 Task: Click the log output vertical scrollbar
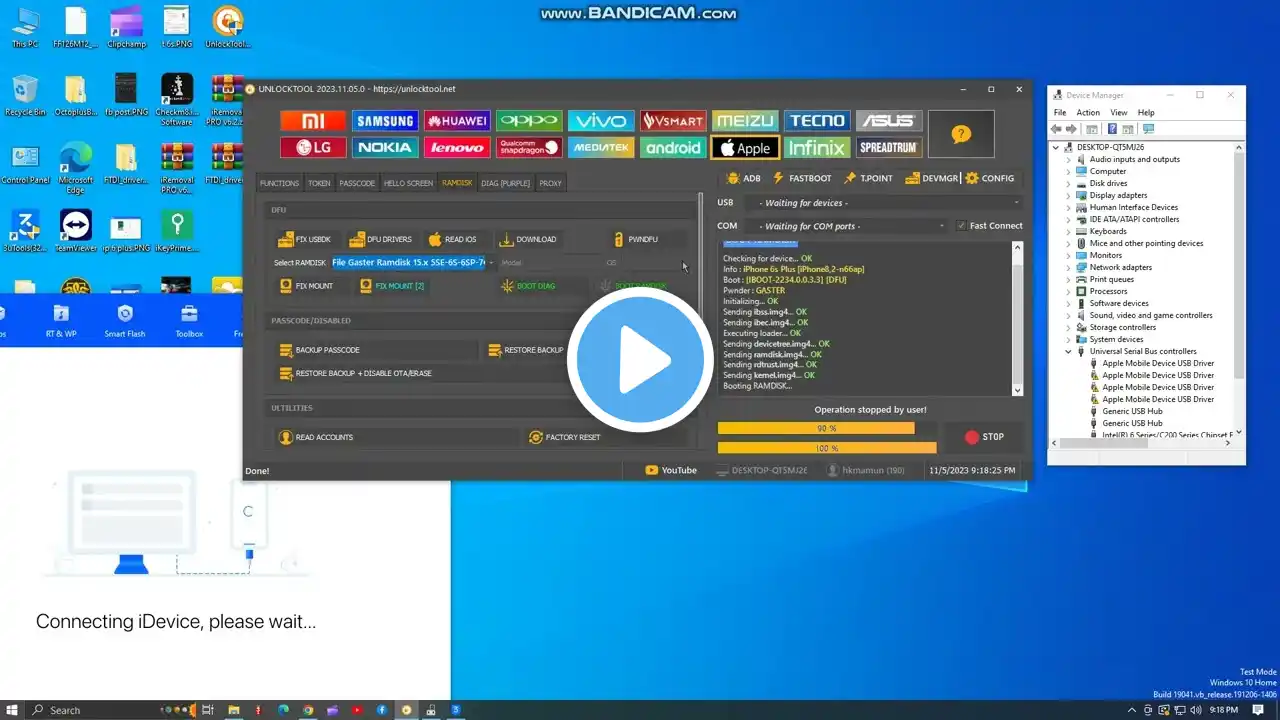click(x=1018, y=318)
